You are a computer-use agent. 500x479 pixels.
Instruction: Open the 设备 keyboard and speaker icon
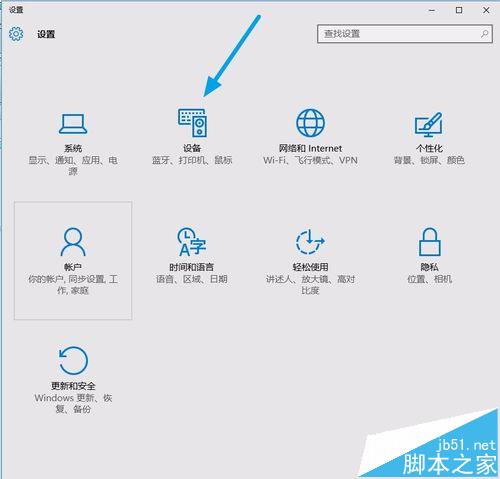tap(192, 123)
